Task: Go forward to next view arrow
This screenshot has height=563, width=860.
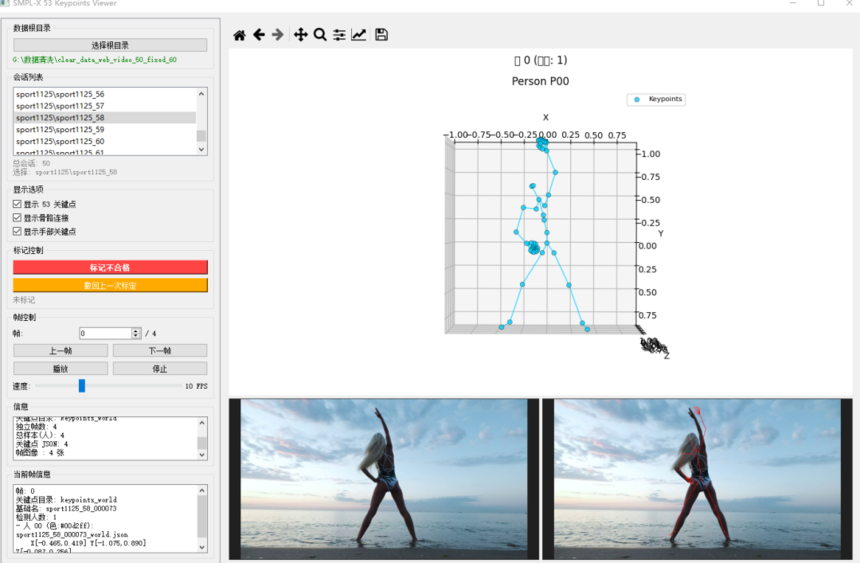Action: tap(278, 35)
